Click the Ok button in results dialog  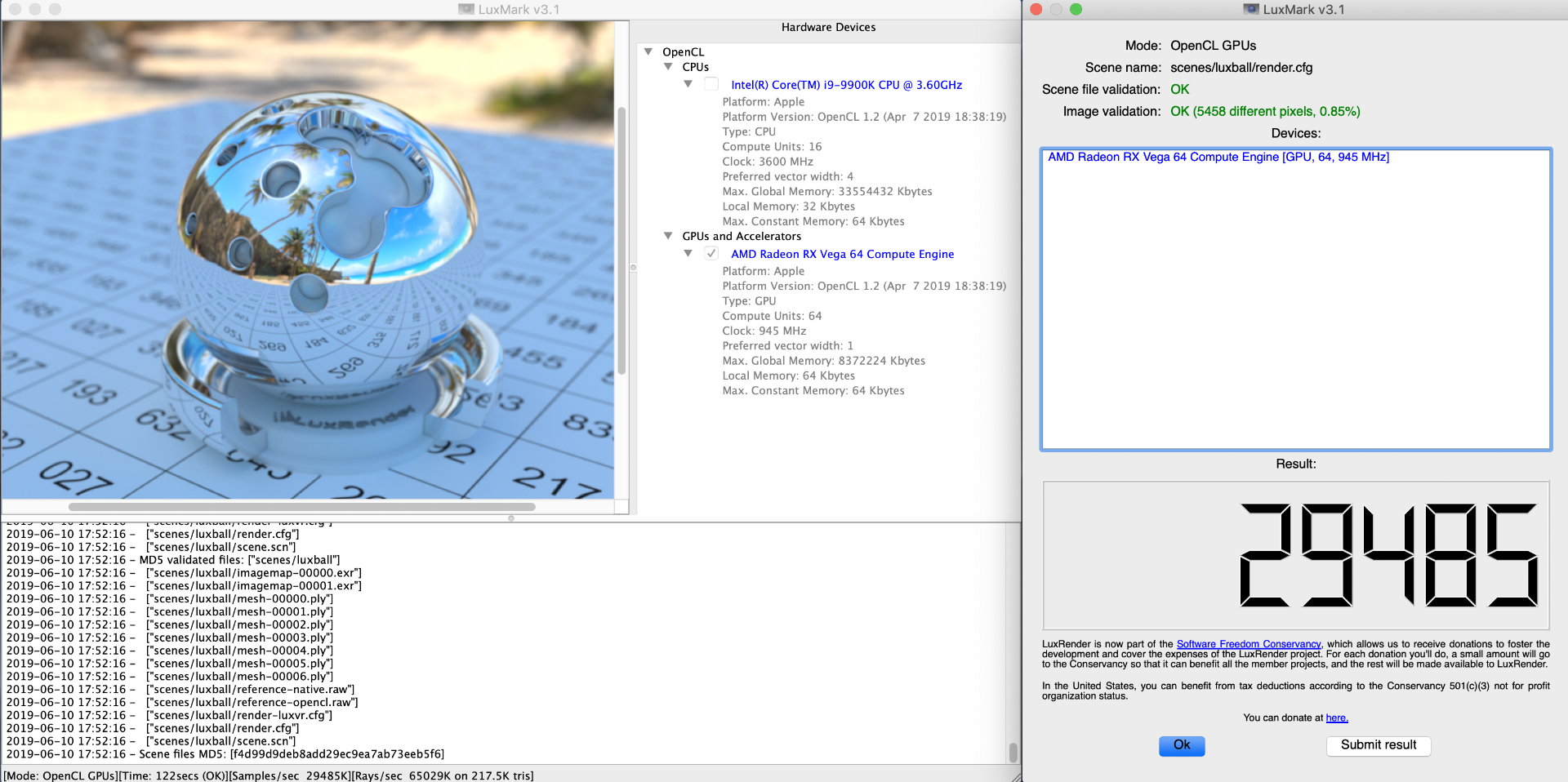[x=1182, y=745]
